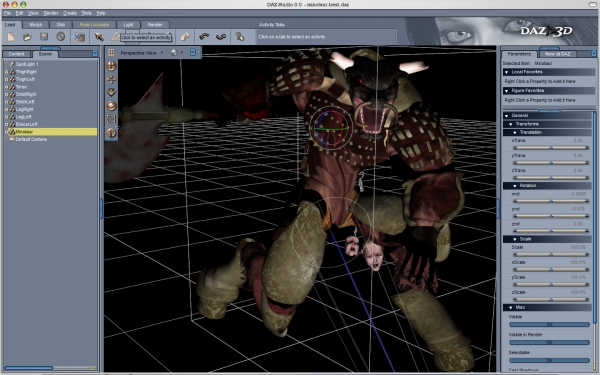Collapse the Scale group triangle
Image resolution: width=600 pixels, height=375 pixels.
(515, 239)
